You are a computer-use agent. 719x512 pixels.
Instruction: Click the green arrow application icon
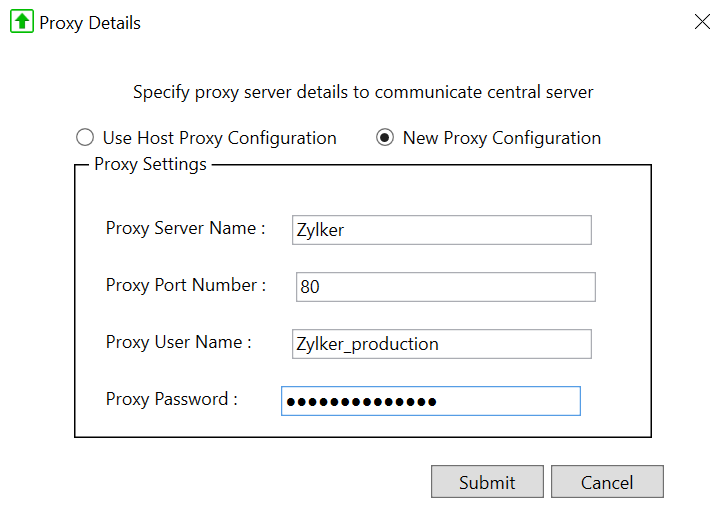(x=22, y=22)
